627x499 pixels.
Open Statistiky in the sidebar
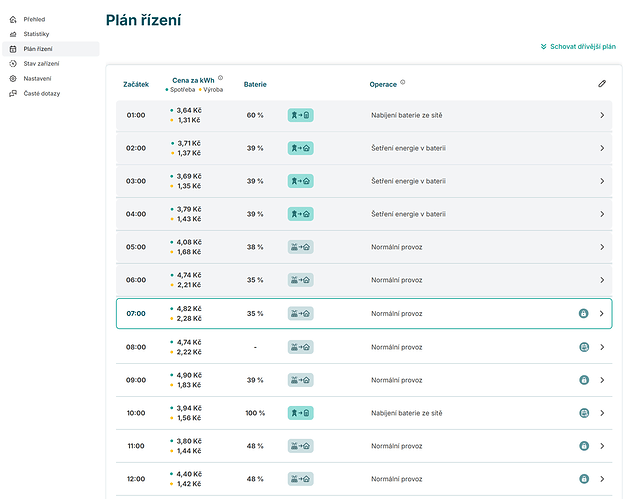point(36,34)
